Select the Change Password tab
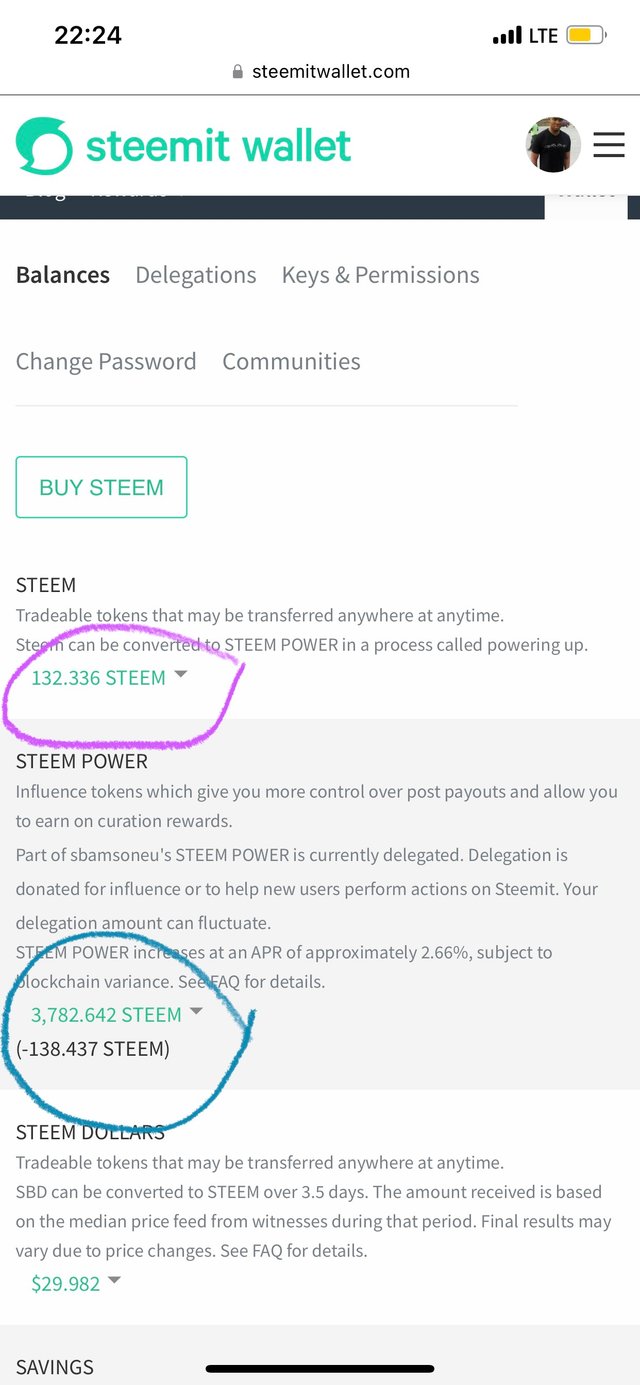 click(106, 361)
